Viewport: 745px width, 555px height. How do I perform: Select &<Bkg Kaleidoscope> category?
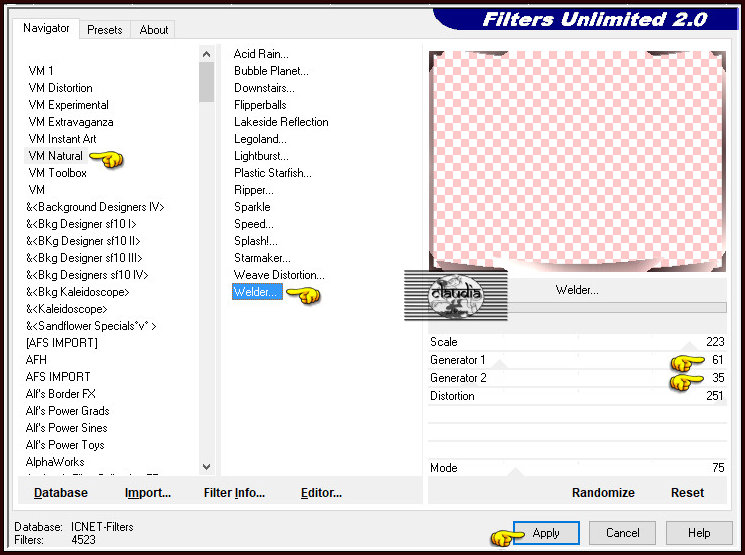(77, 292)
